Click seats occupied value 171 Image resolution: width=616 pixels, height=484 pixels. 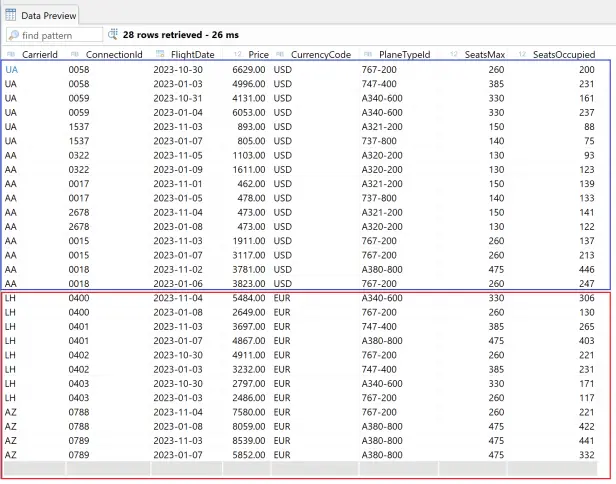pyautogui.click(x=587, y=384)
